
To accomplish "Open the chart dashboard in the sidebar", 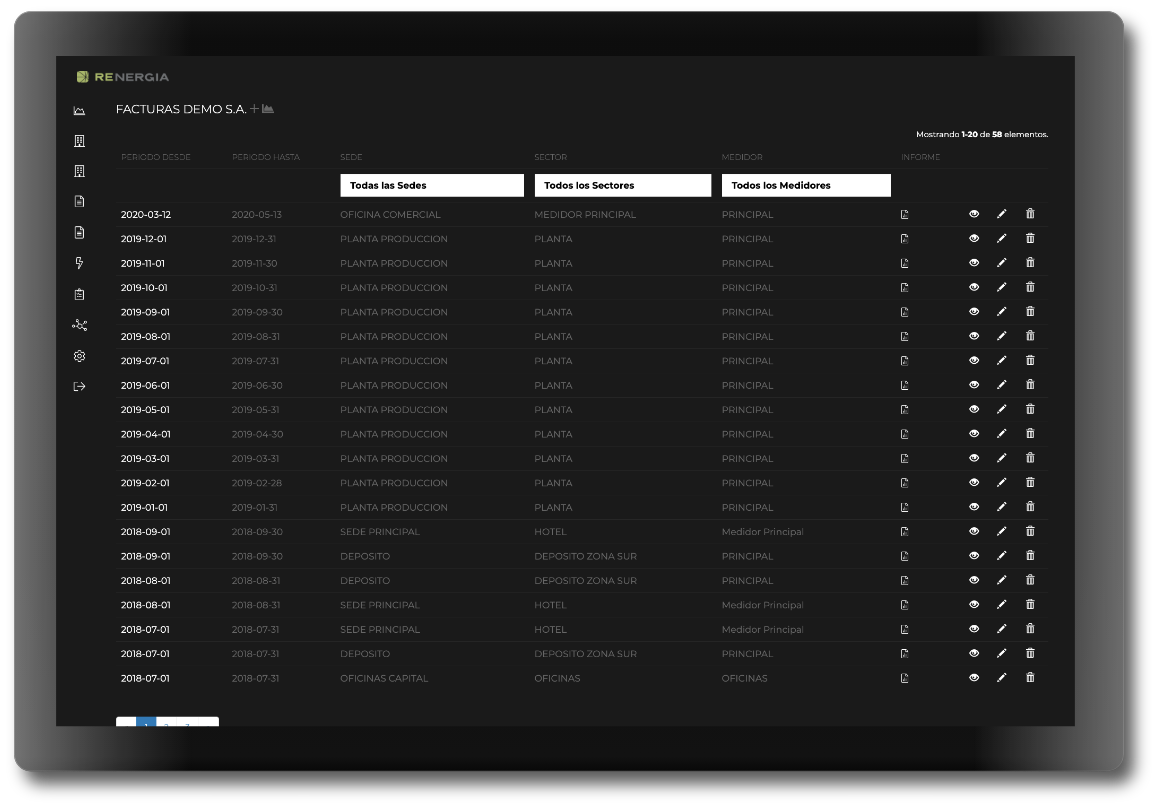I will [80, 111].
